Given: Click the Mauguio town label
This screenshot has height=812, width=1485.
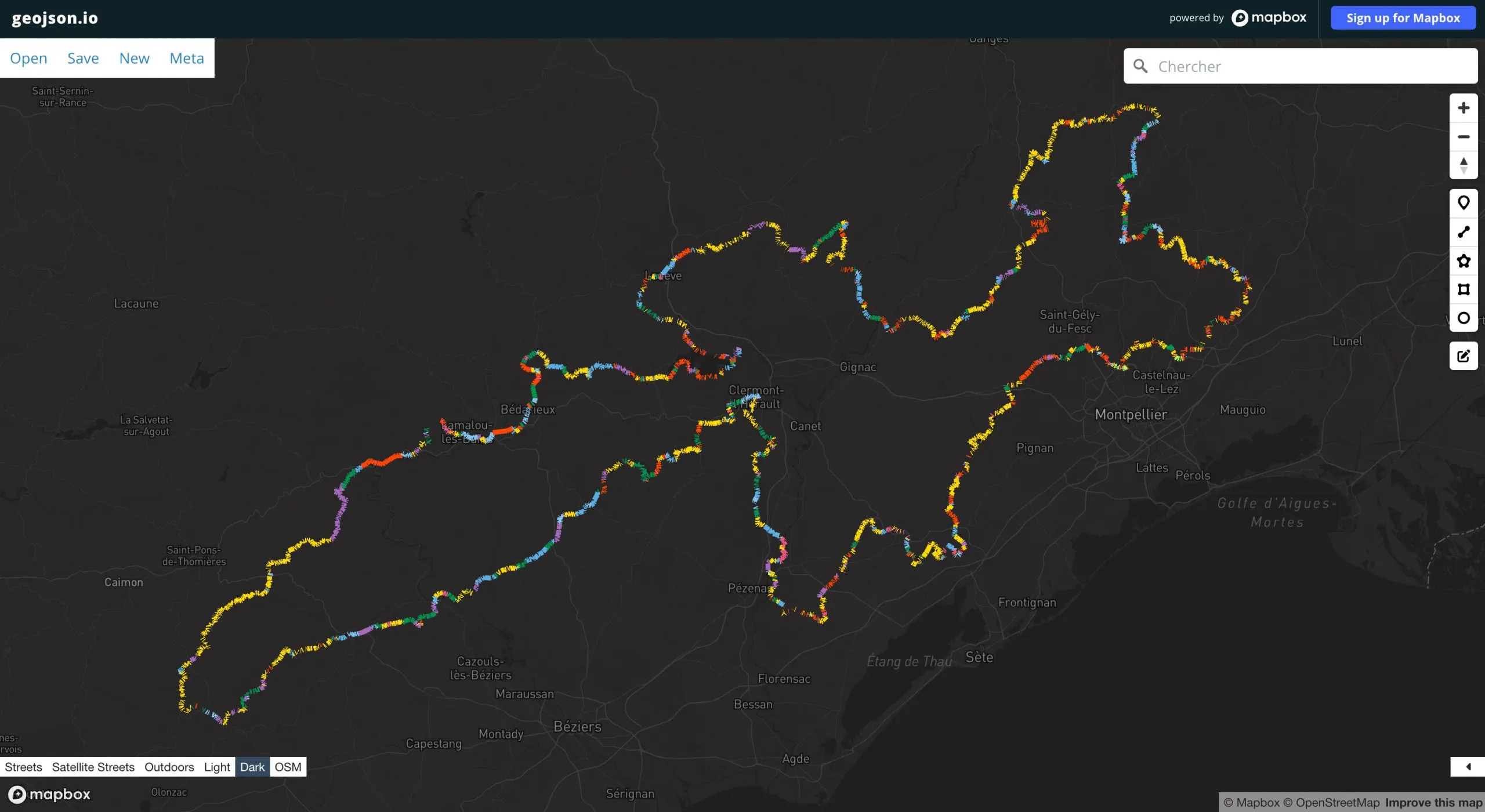Looking at the screenshot, I should click(x=1243, y=409).
